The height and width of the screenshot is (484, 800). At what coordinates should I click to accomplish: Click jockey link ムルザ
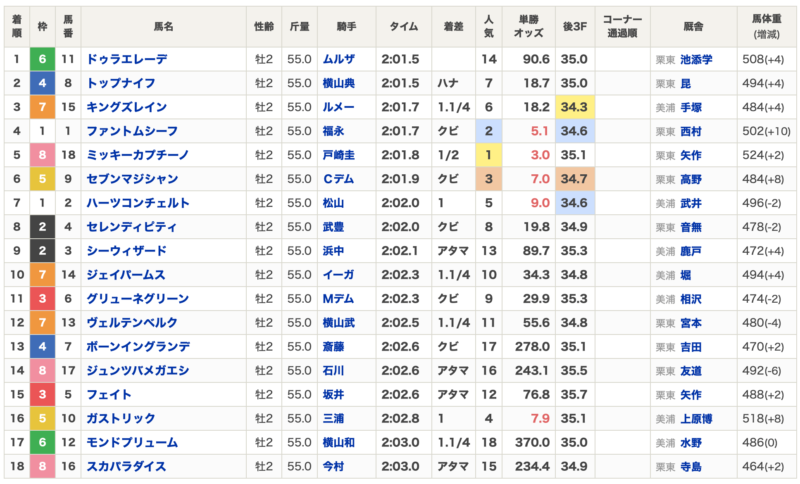pyautogui.click(x=339, y=59)
